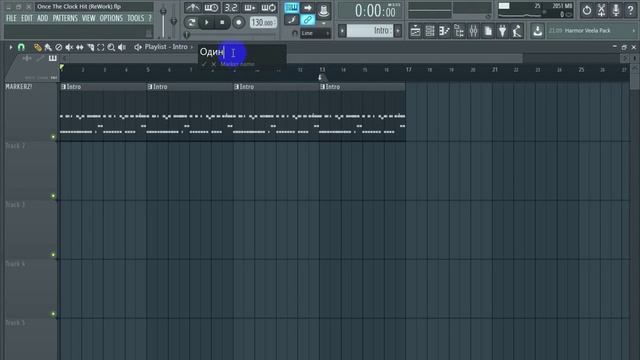Accept the marker name with check mark

204,64
